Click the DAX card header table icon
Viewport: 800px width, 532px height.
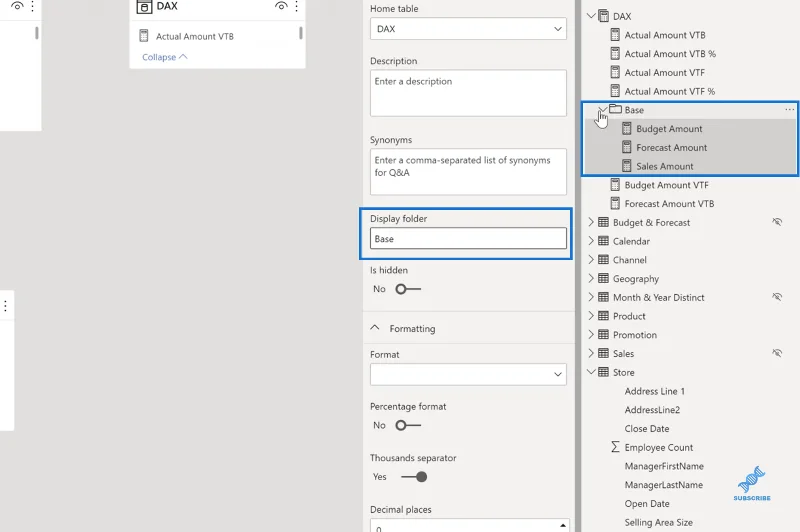point(144,6)
